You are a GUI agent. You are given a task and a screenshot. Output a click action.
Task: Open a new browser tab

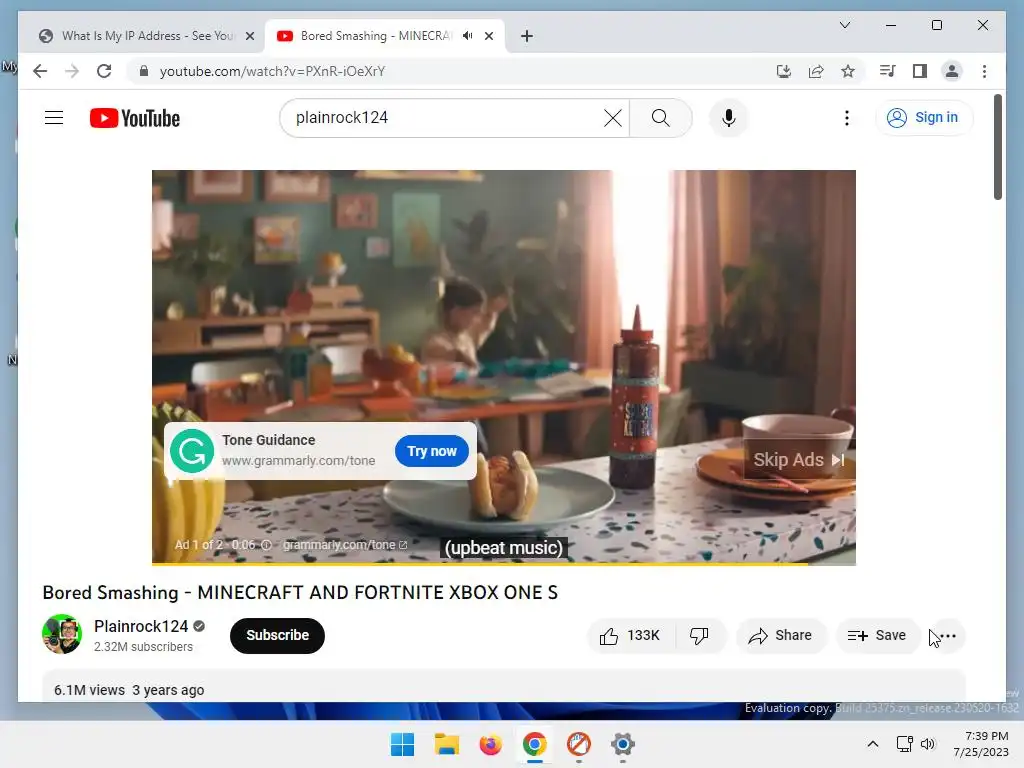coord(526,36)
